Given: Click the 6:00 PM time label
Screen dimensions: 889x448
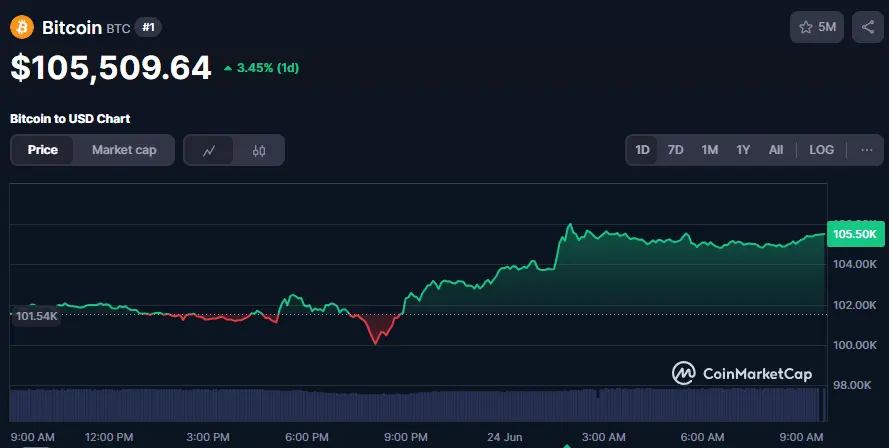Looking at the screenshot, I should (307, 437).
